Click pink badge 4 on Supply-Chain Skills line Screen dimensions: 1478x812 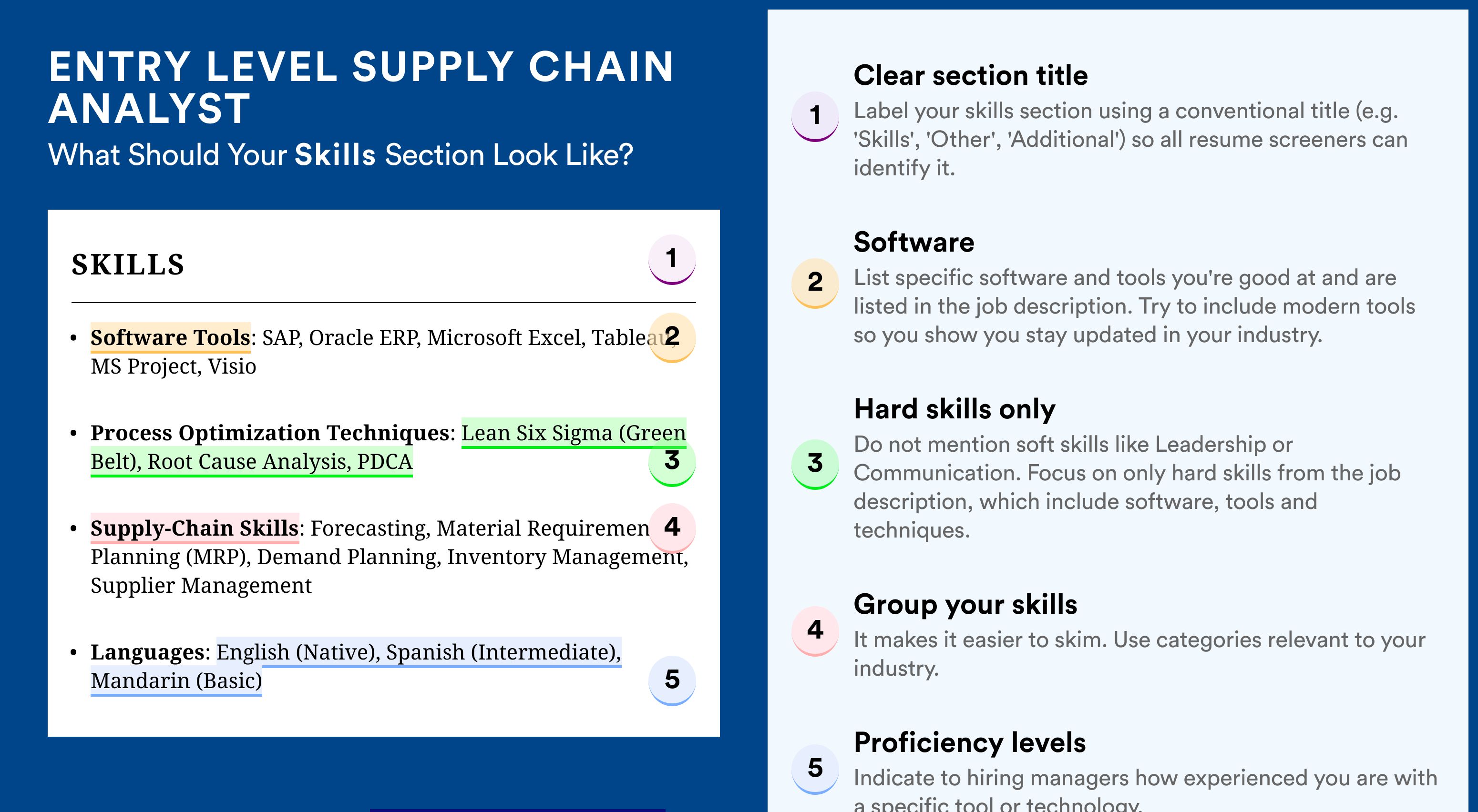[x=672, y=528]
